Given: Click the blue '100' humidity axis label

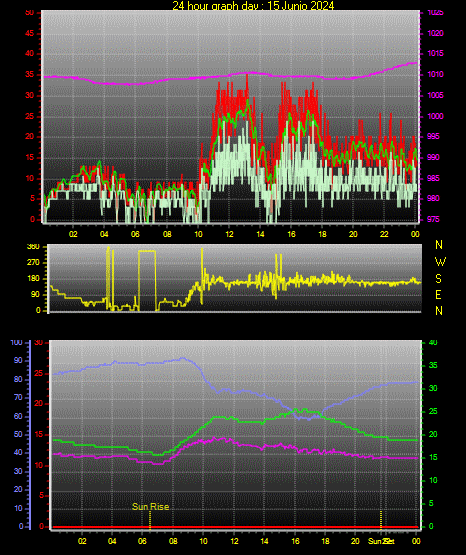Looking at the screenshot, I should point(17,343).
